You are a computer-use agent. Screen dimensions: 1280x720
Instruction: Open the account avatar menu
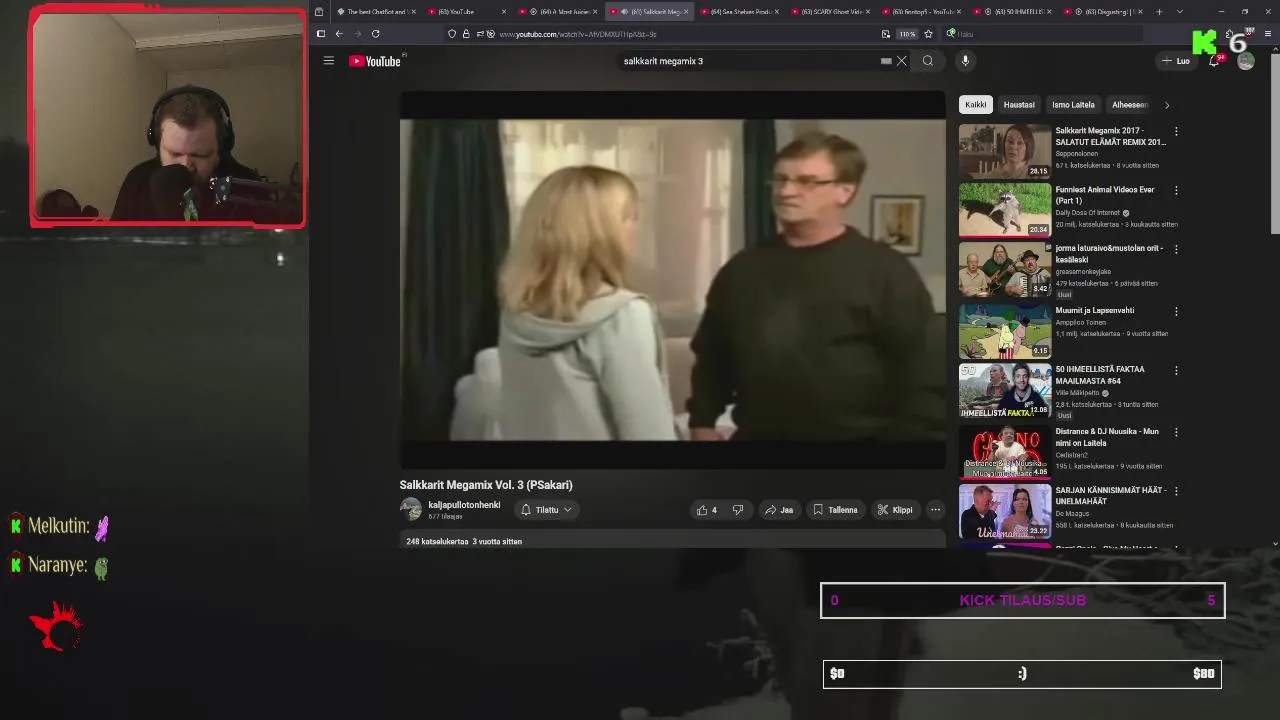1245,61
